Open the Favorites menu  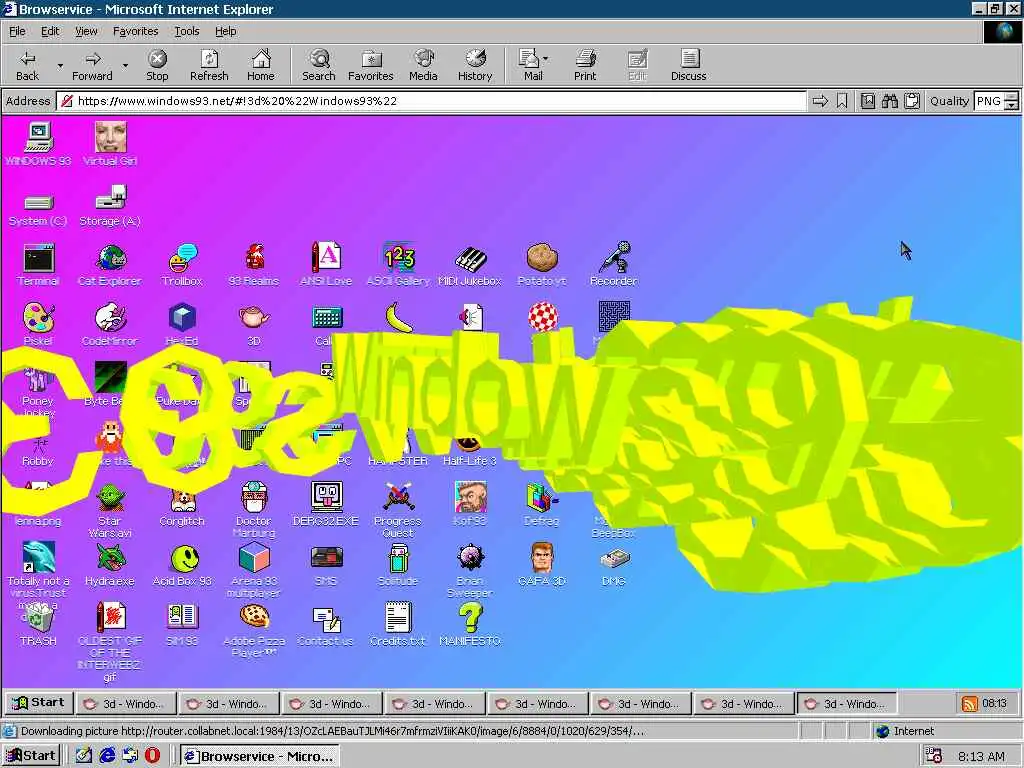pyautogui.click(x=135, y=31)
